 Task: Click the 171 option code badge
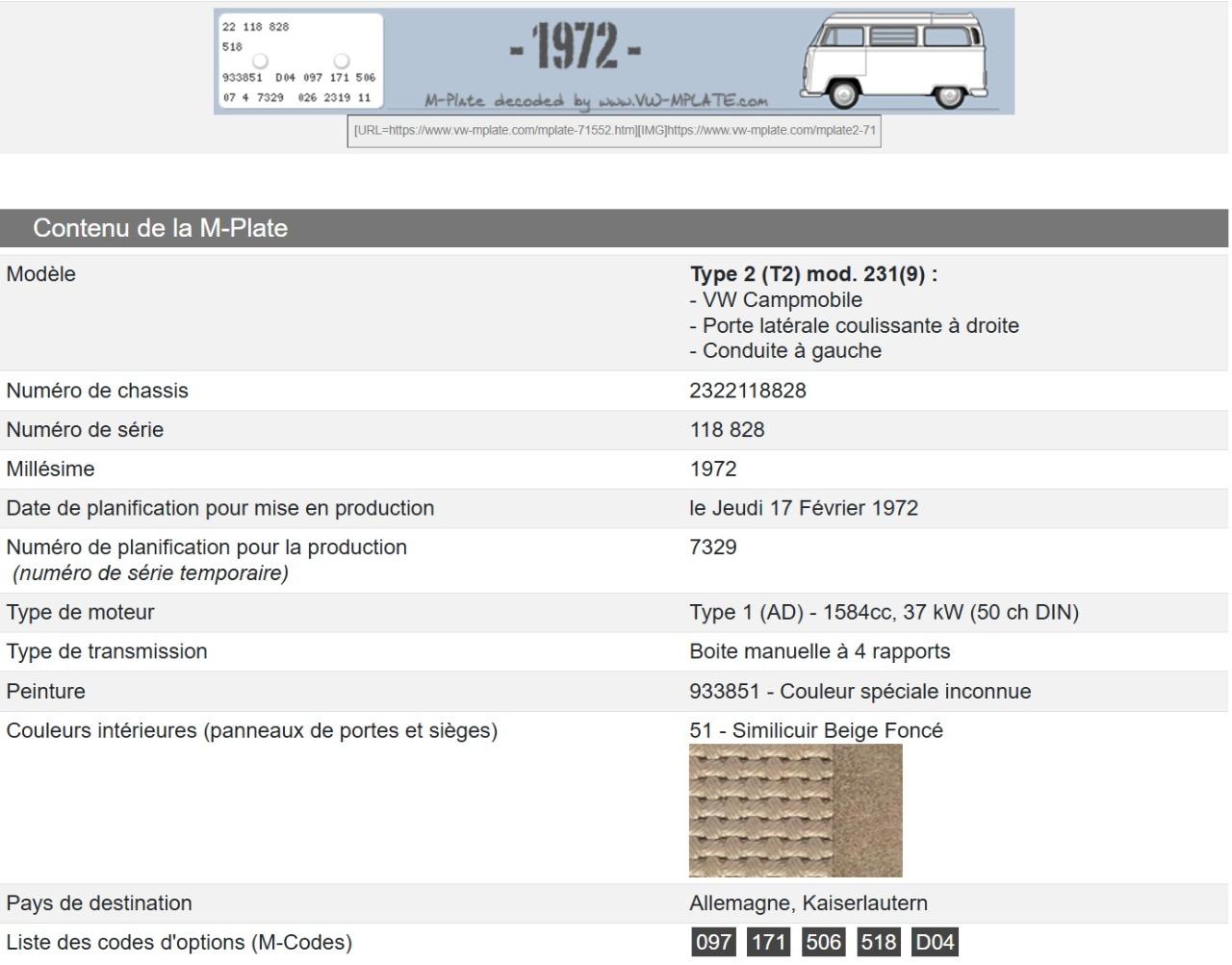click(x=768, y=942)
